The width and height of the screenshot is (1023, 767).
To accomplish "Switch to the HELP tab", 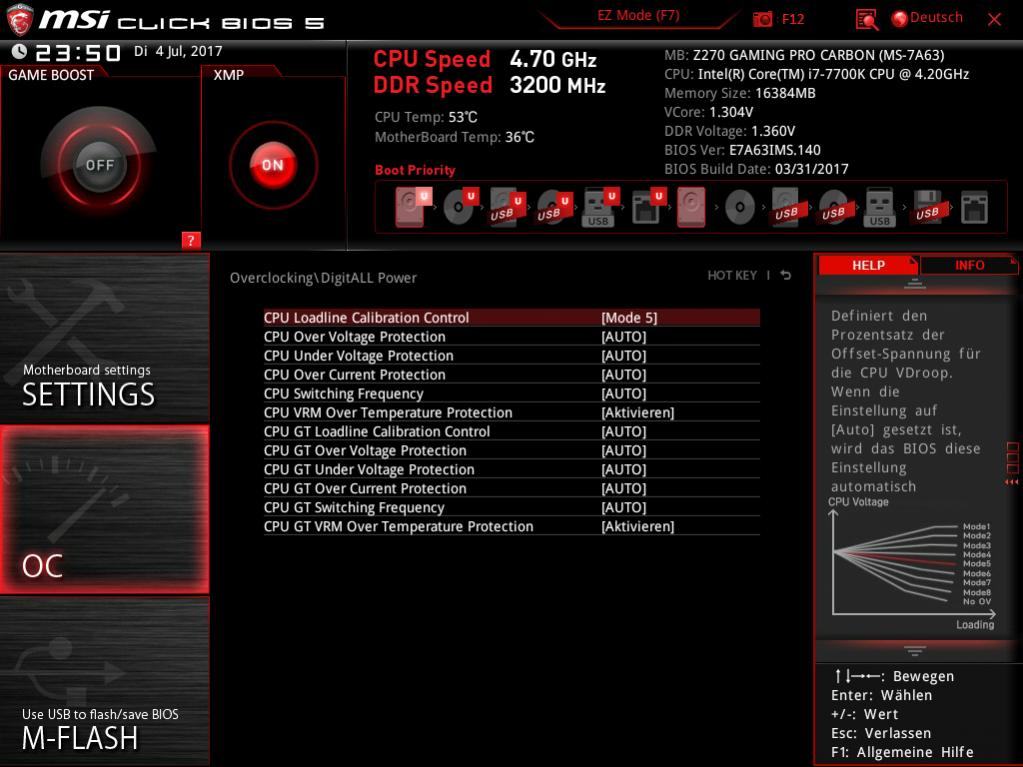I will tap(868, 265).
